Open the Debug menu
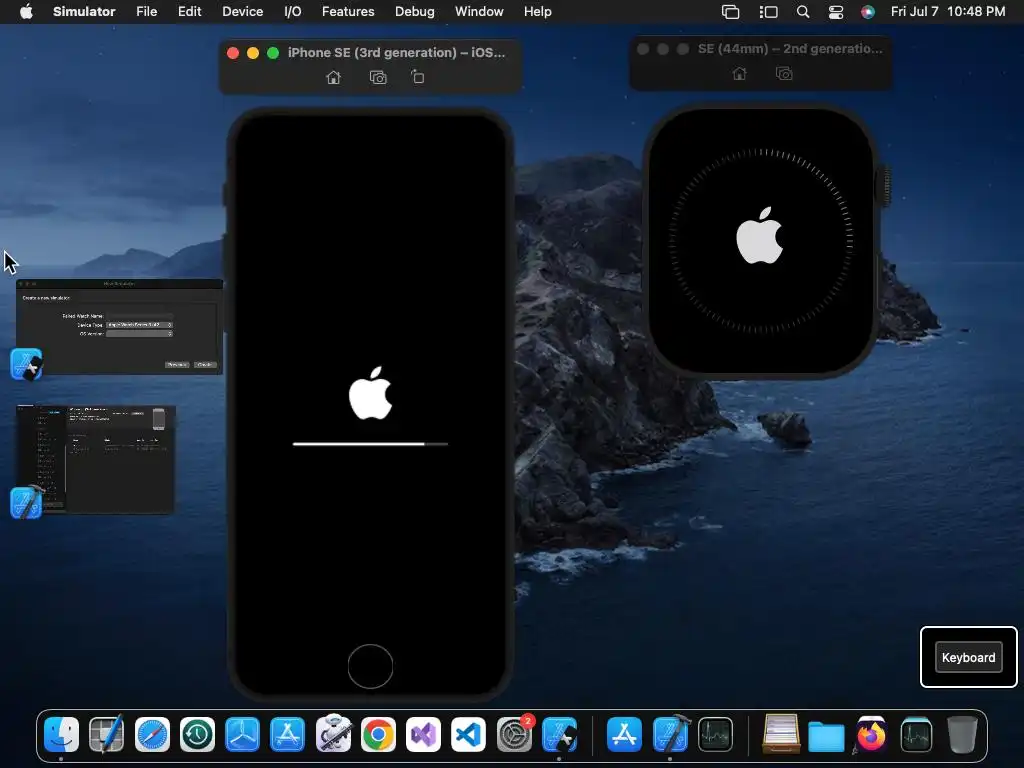1024x768 pixels. click(415, 12)
